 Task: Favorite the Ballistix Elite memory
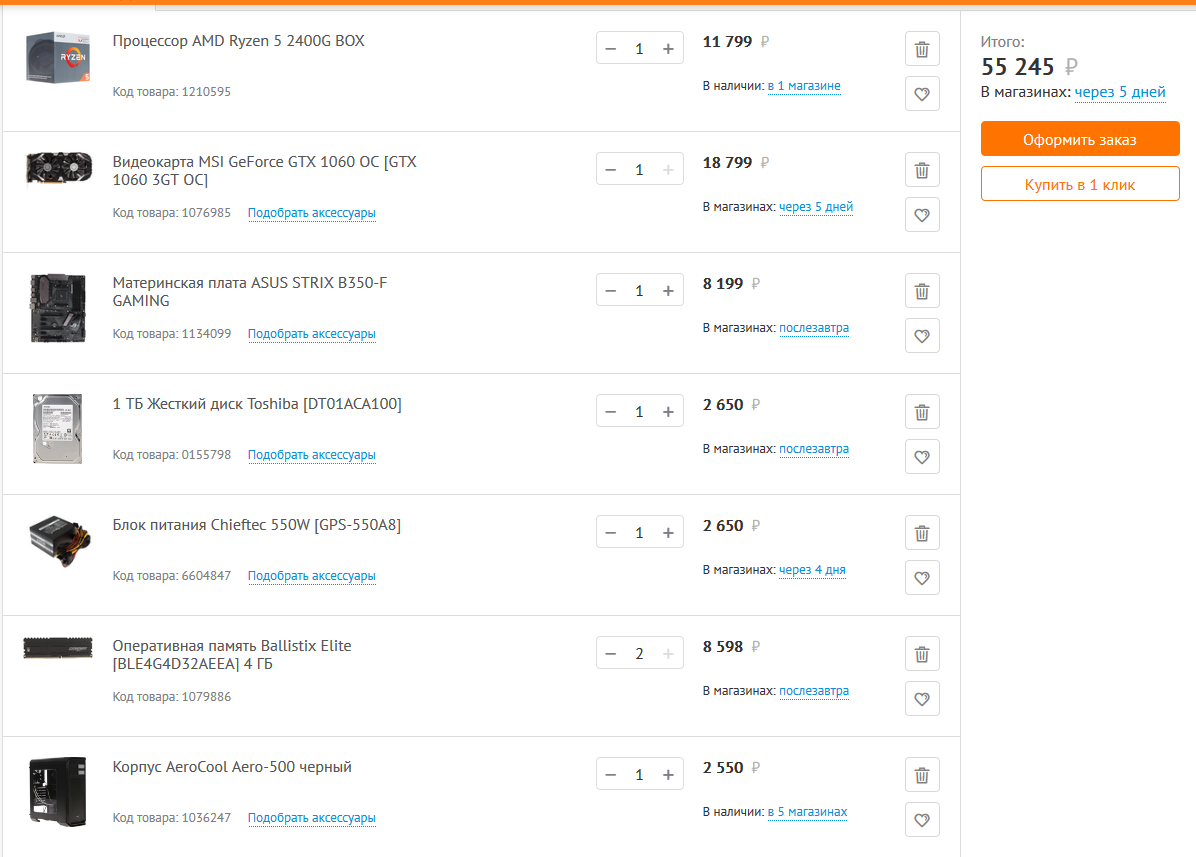point(921,699)
